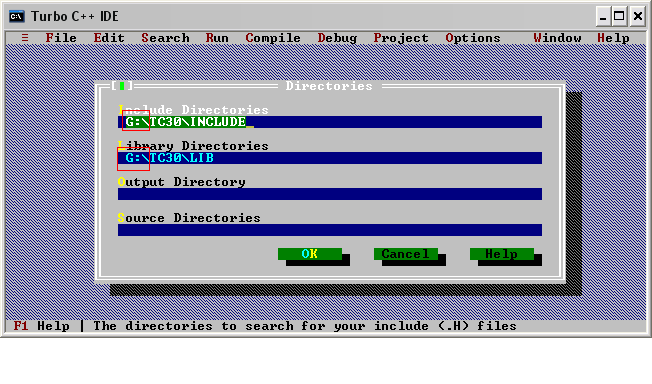Click the 'Directories' dialog title
This screenshot has height=384, width=652.
(x=329, y=86)
